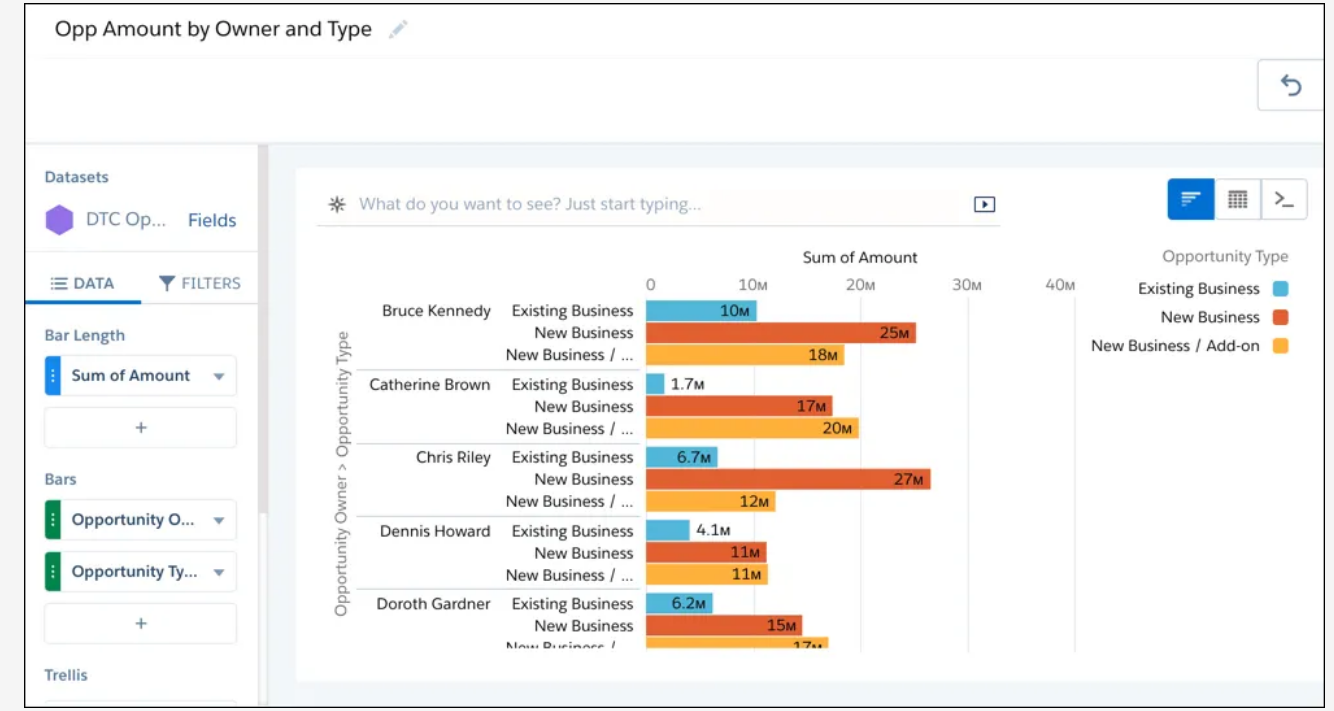This screenshot has width=1334, height=711.
Task: Select Chris Riley's 12M add-on bar
Action: pos(711,501)
